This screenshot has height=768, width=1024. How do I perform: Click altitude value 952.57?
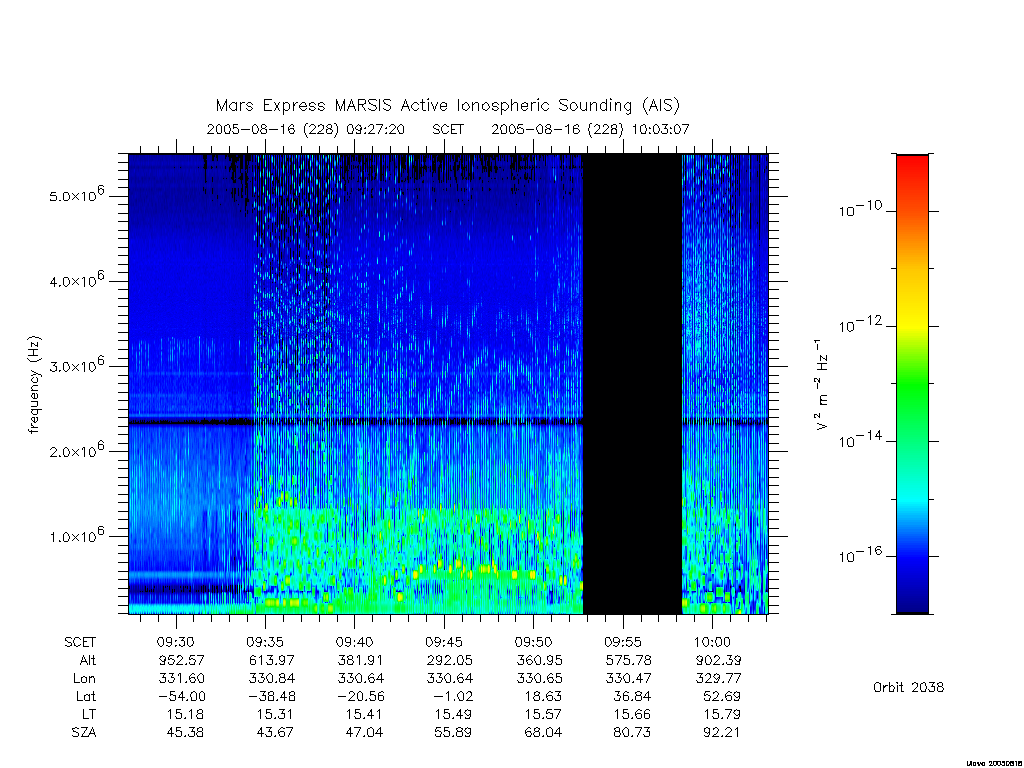click(182, 660)
